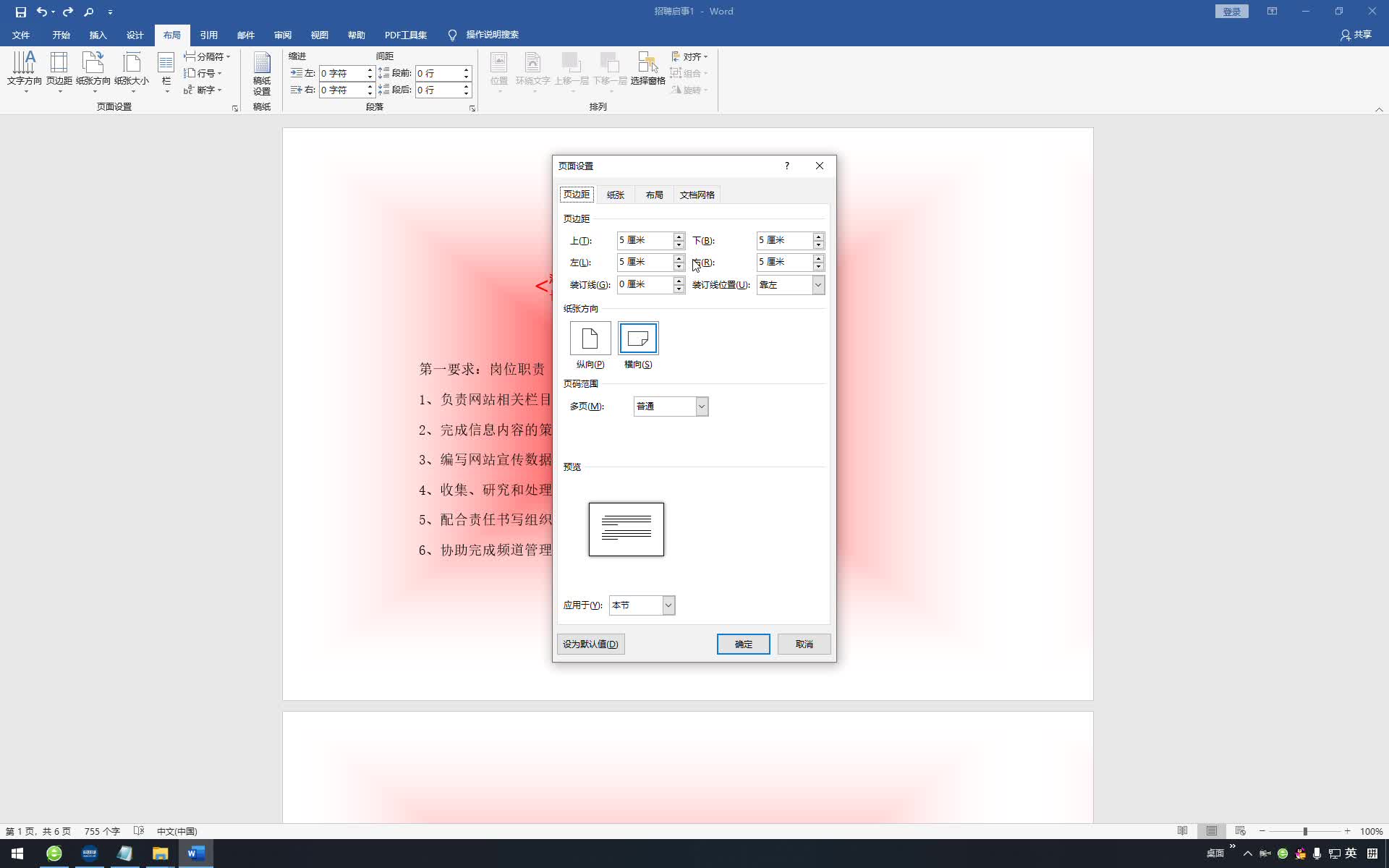Click the Share (共享) icon
This screenshot has width=1389, height=868.
coord(1356,35)
